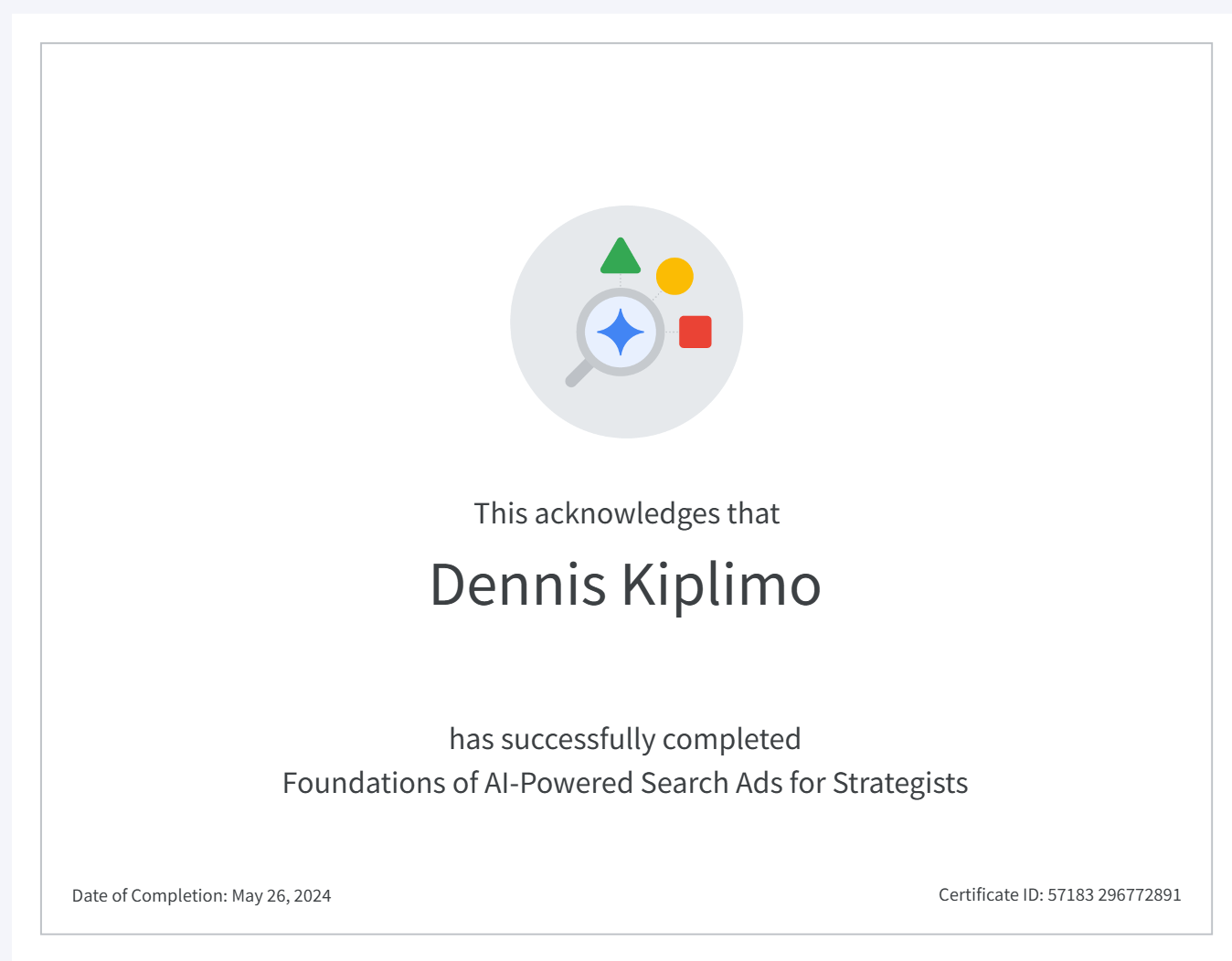Screen dimensions: 1232x961
Task: Click the red square in the badge
Action: (696, 332)
